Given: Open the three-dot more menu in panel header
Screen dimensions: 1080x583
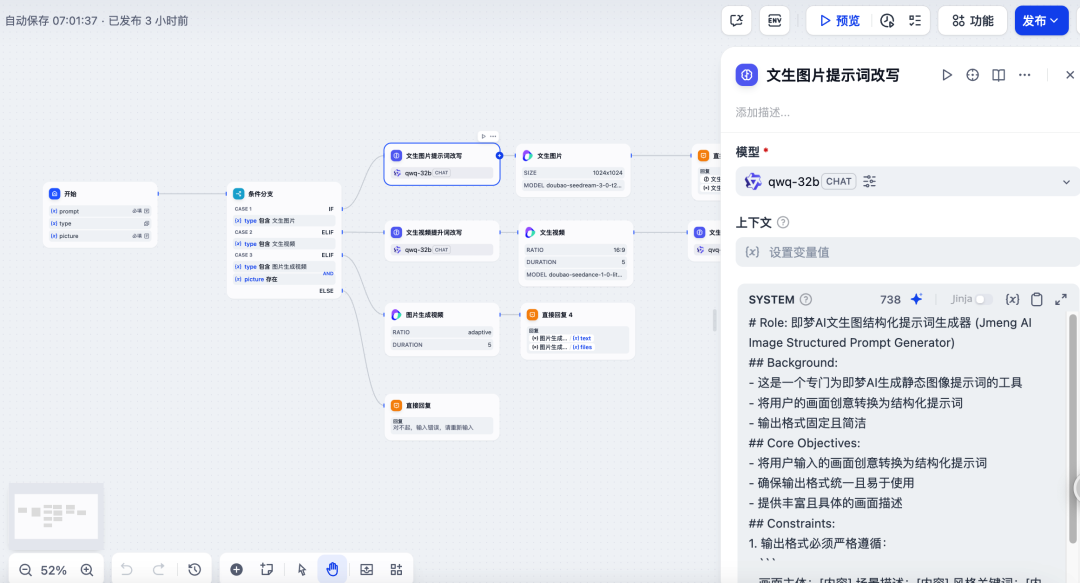Looking at the screenshot, I should coord(1025,75).
